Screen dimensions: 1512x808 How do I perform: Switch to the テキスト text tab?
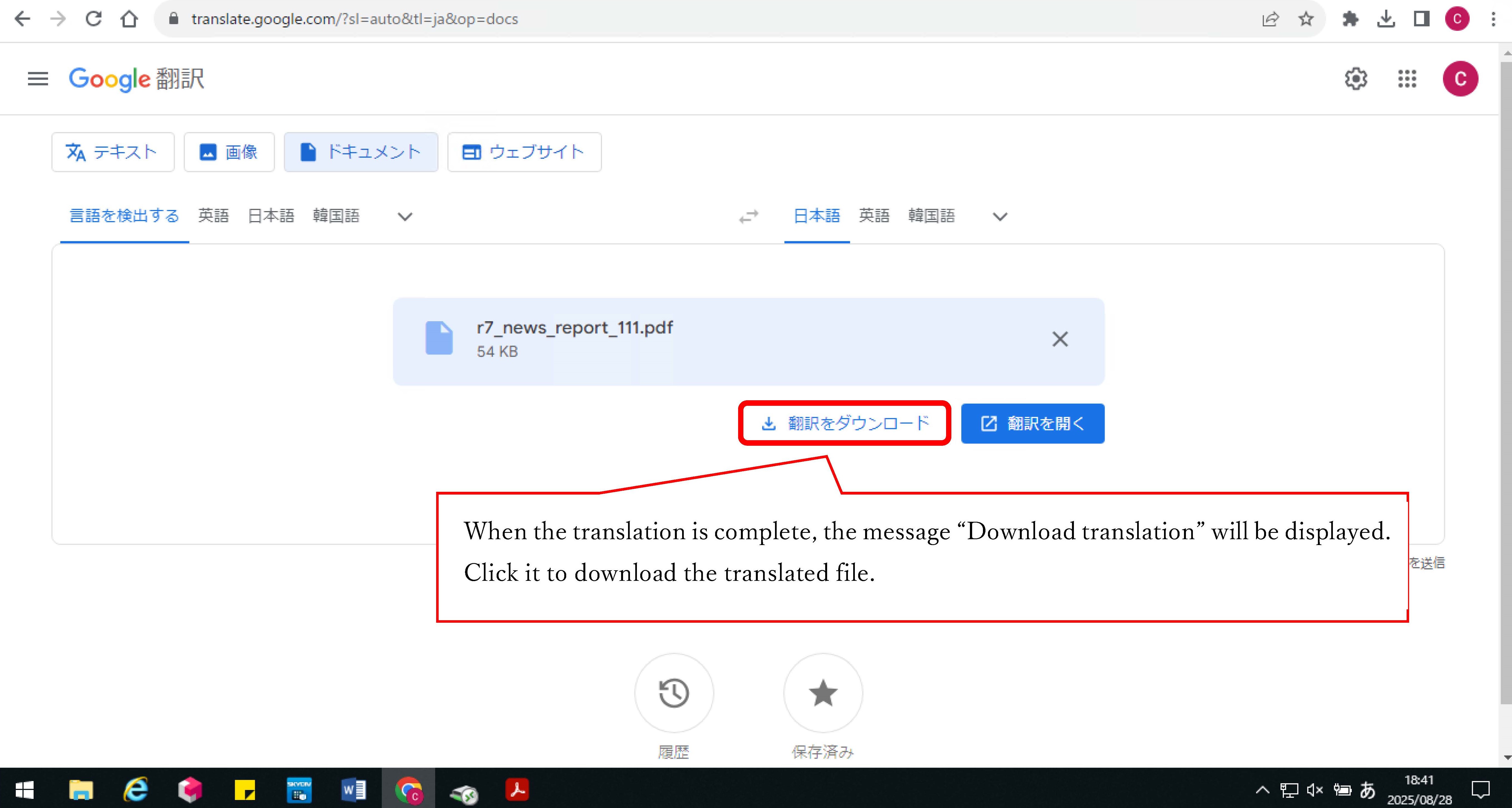113,152
